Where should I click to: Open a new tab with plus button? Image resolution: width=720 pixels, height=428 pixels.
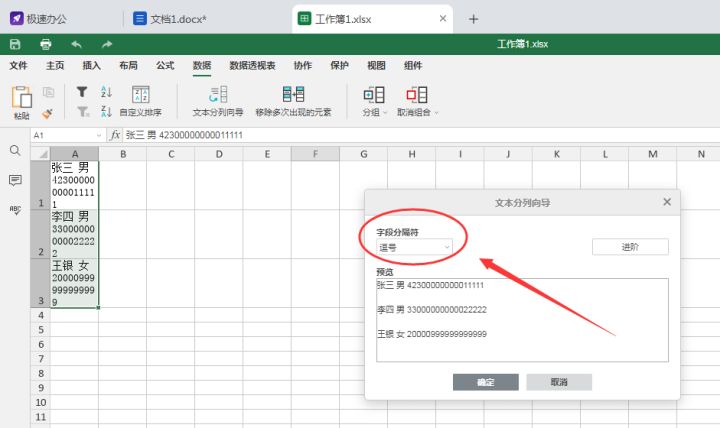pos(473,19)
